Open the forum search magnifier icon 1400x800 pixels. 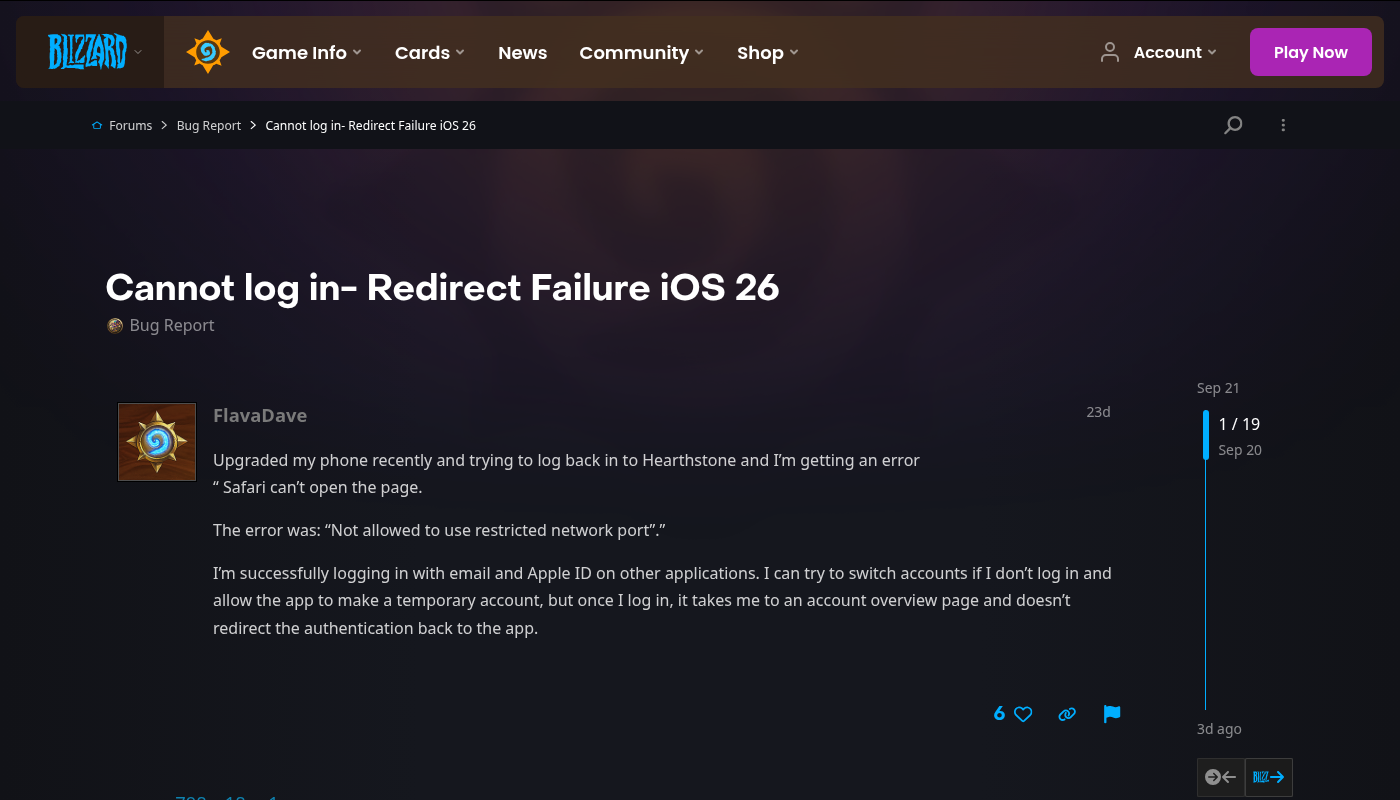coord(1233,125)
